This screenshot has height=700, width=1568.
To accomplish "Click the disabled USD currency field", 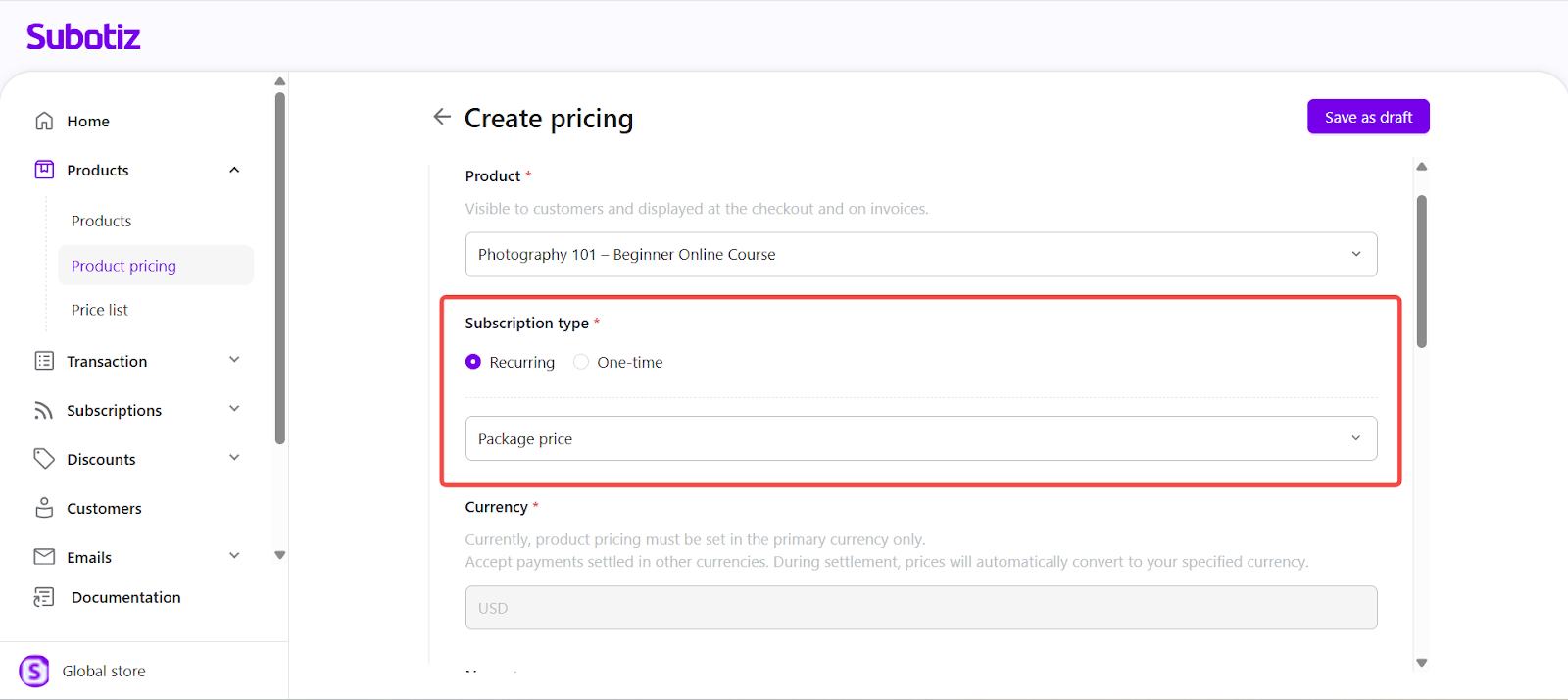I will (x=920, y=608).
